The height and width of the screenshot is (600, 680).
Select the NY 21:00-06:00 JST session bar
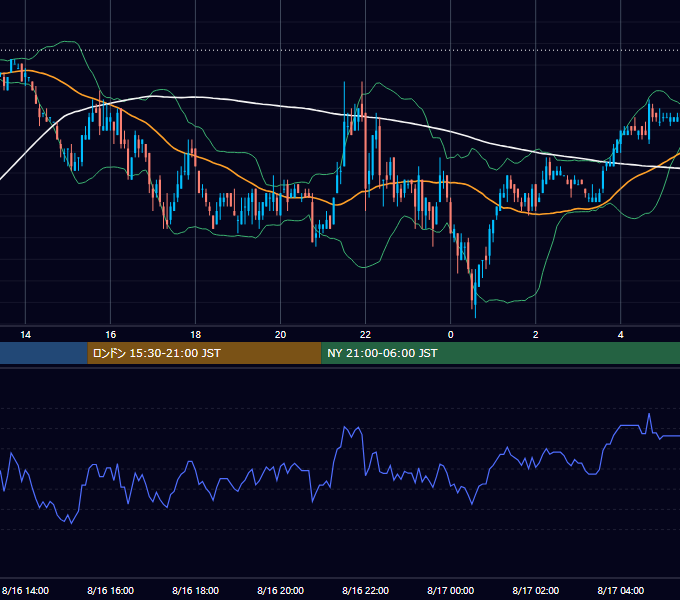click(500, 353)
